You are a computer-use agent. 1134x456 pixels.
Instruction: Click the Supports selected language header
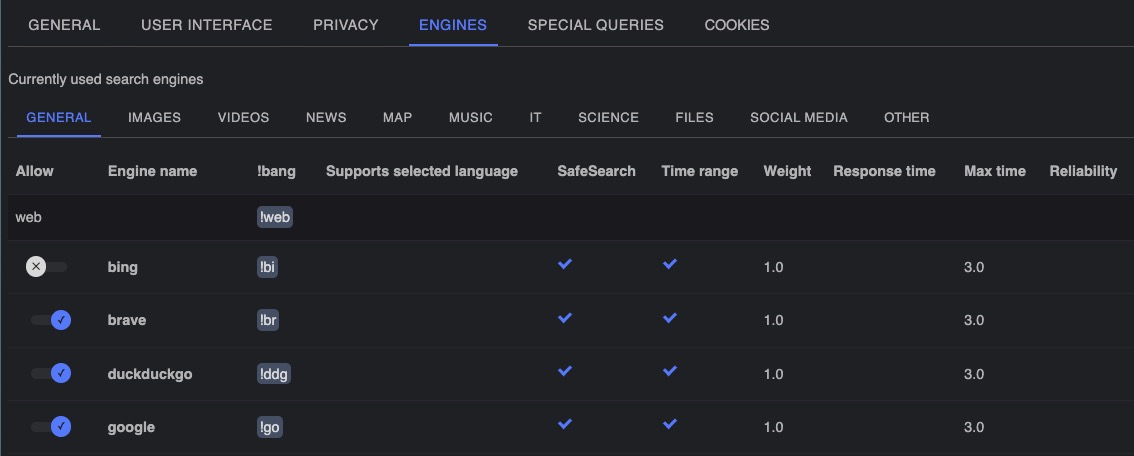pyautogui.click(x=422, y=171)
